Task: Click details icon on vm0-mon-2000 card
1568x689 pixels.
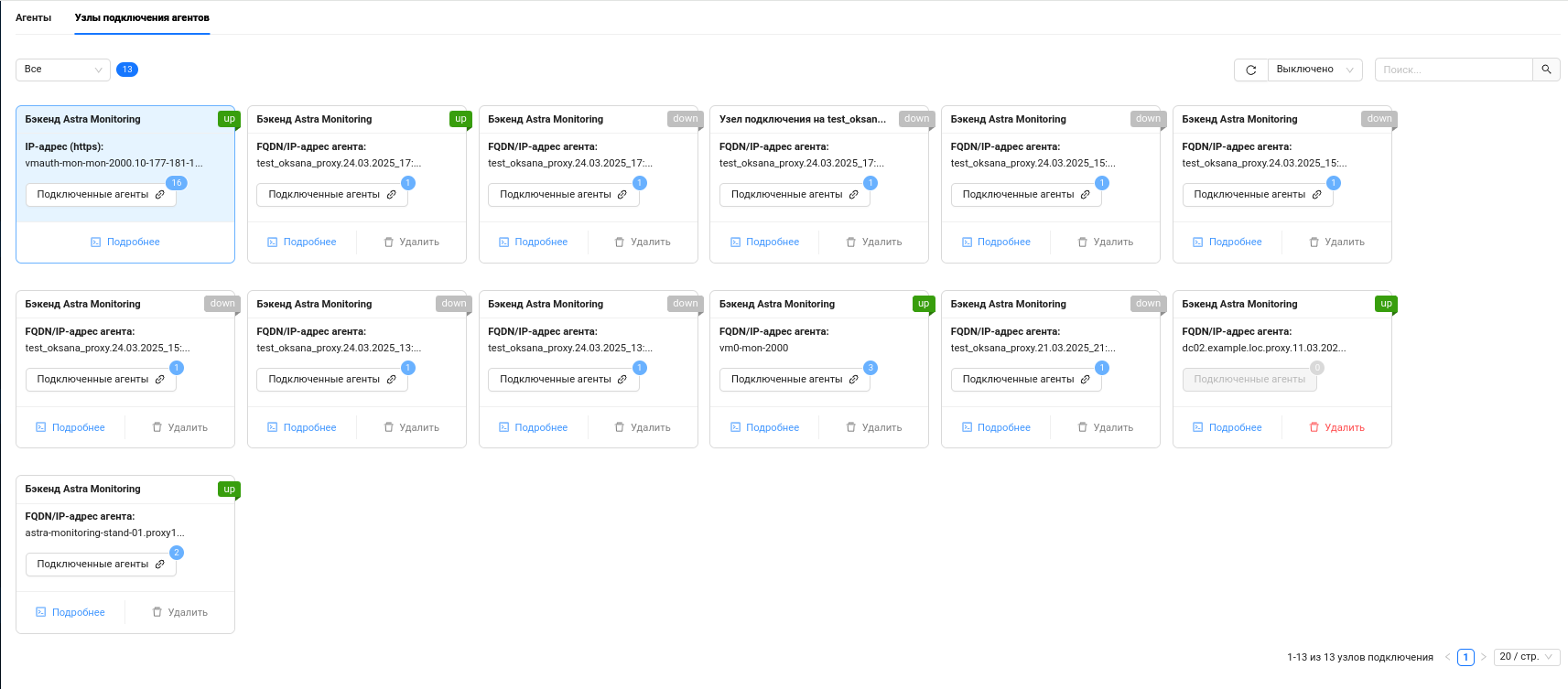Action: point(735,427)
